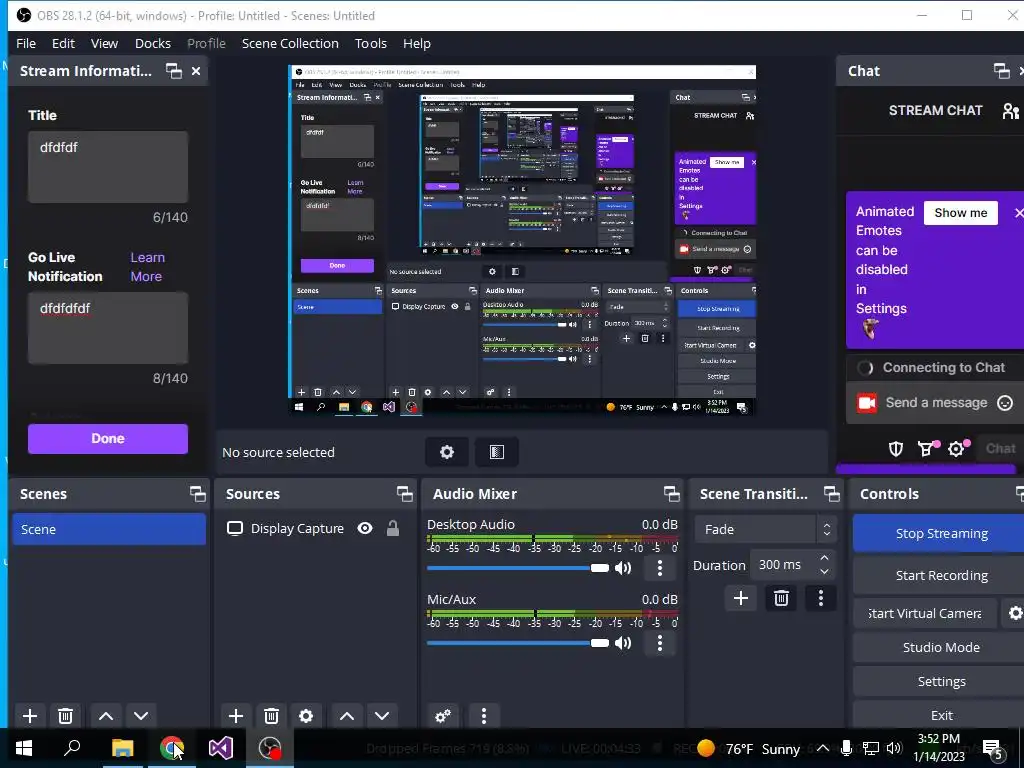Adjust the Mic/Aux volume slider

point(518,643)
